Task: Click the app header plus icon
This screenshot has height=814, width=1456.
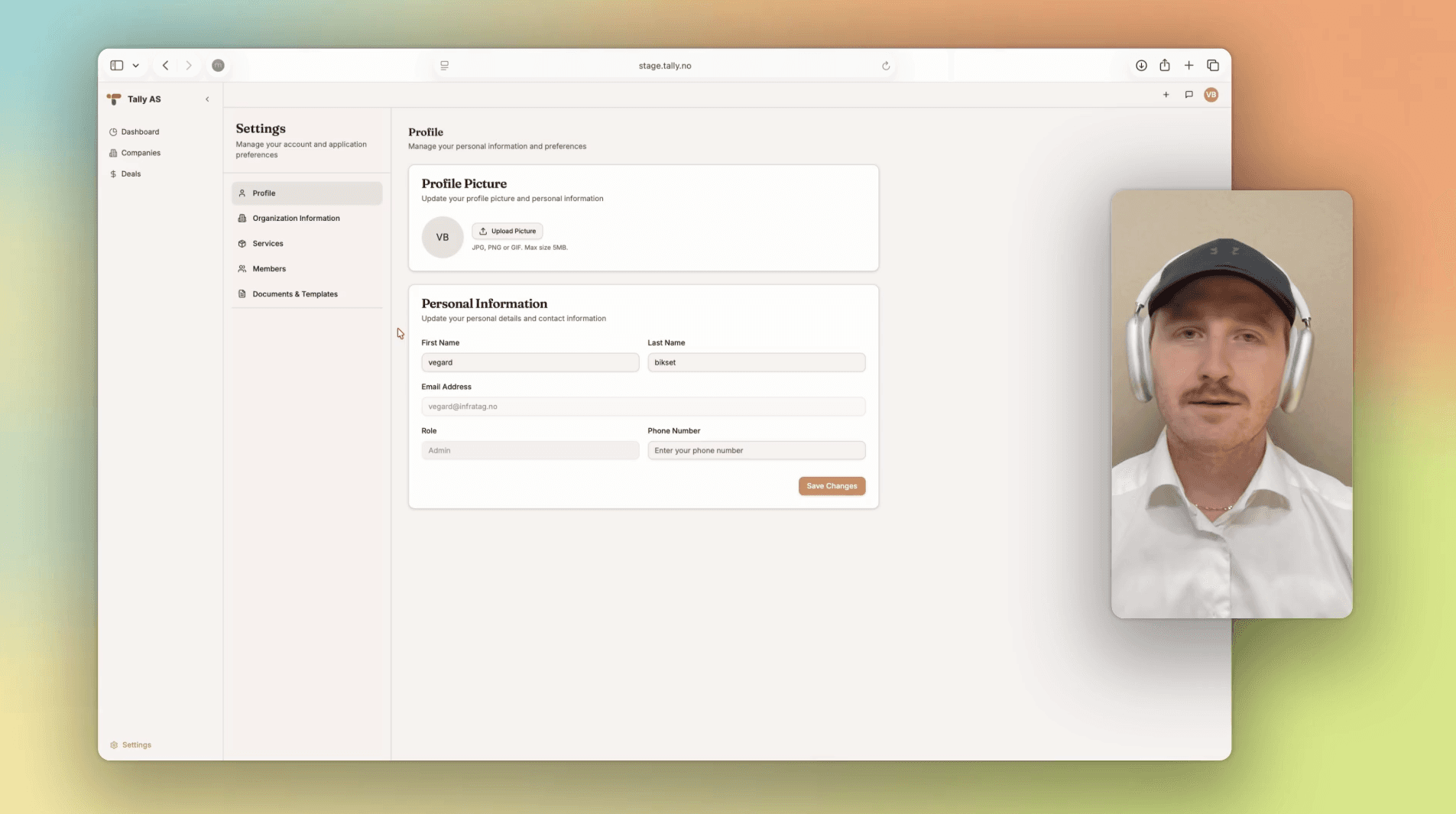Action: click(1166, 95)
